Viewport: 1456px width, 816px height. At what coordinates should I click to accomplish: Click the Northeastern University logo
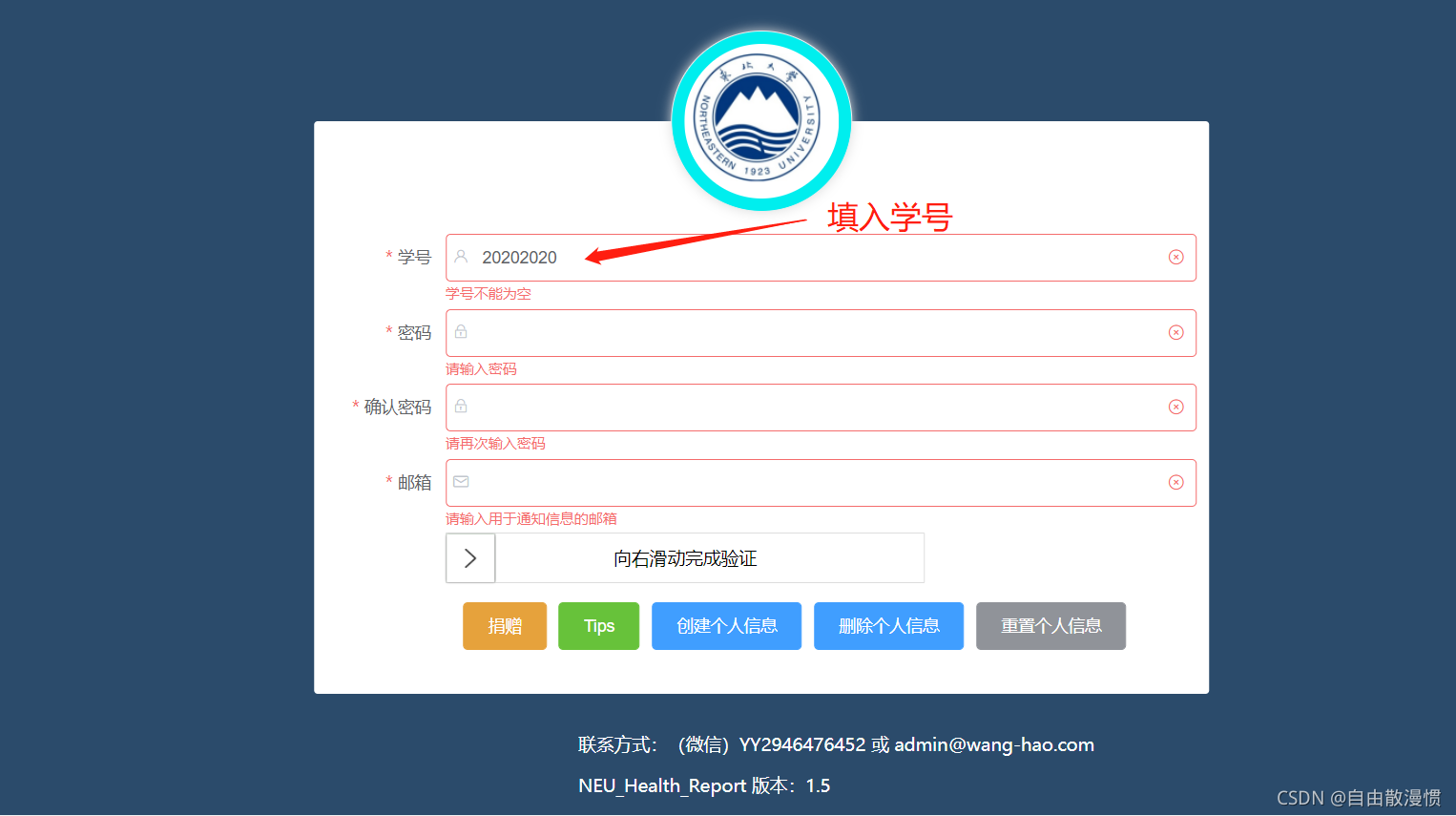(760, 121)
